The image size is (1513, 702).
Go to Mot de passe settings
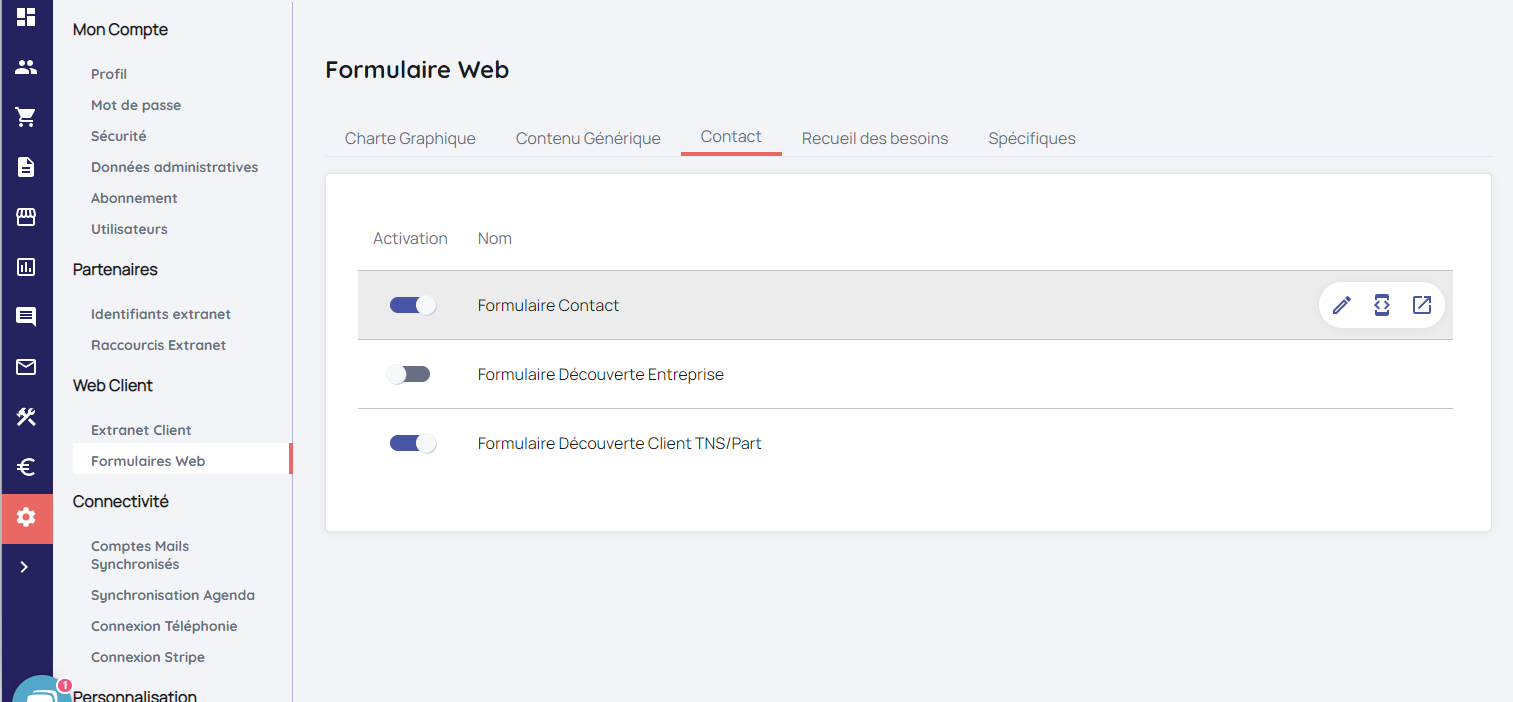tap(136, 105)
